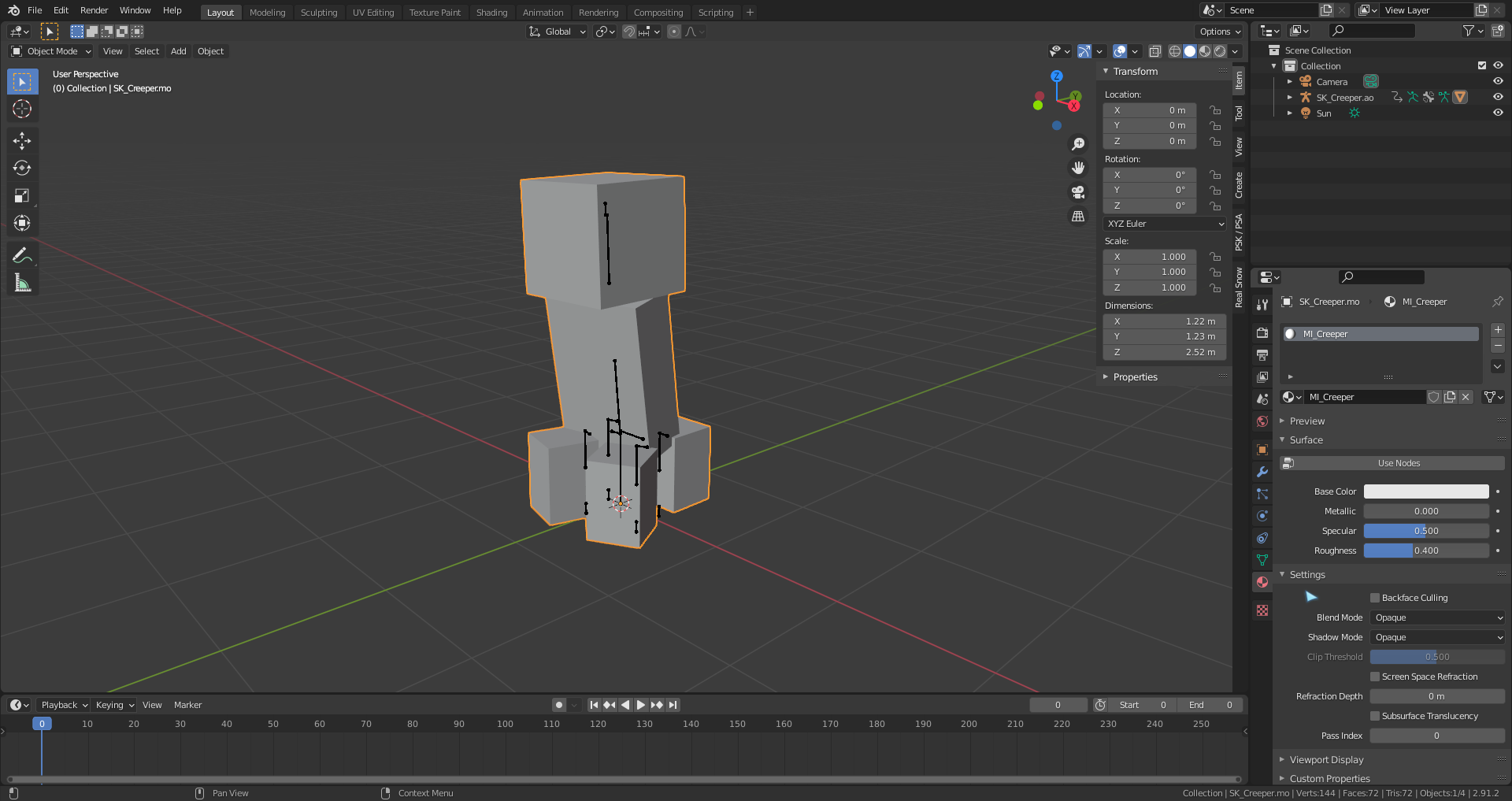
Task: Enable Screen Space Refraction
Action: 1375,677
